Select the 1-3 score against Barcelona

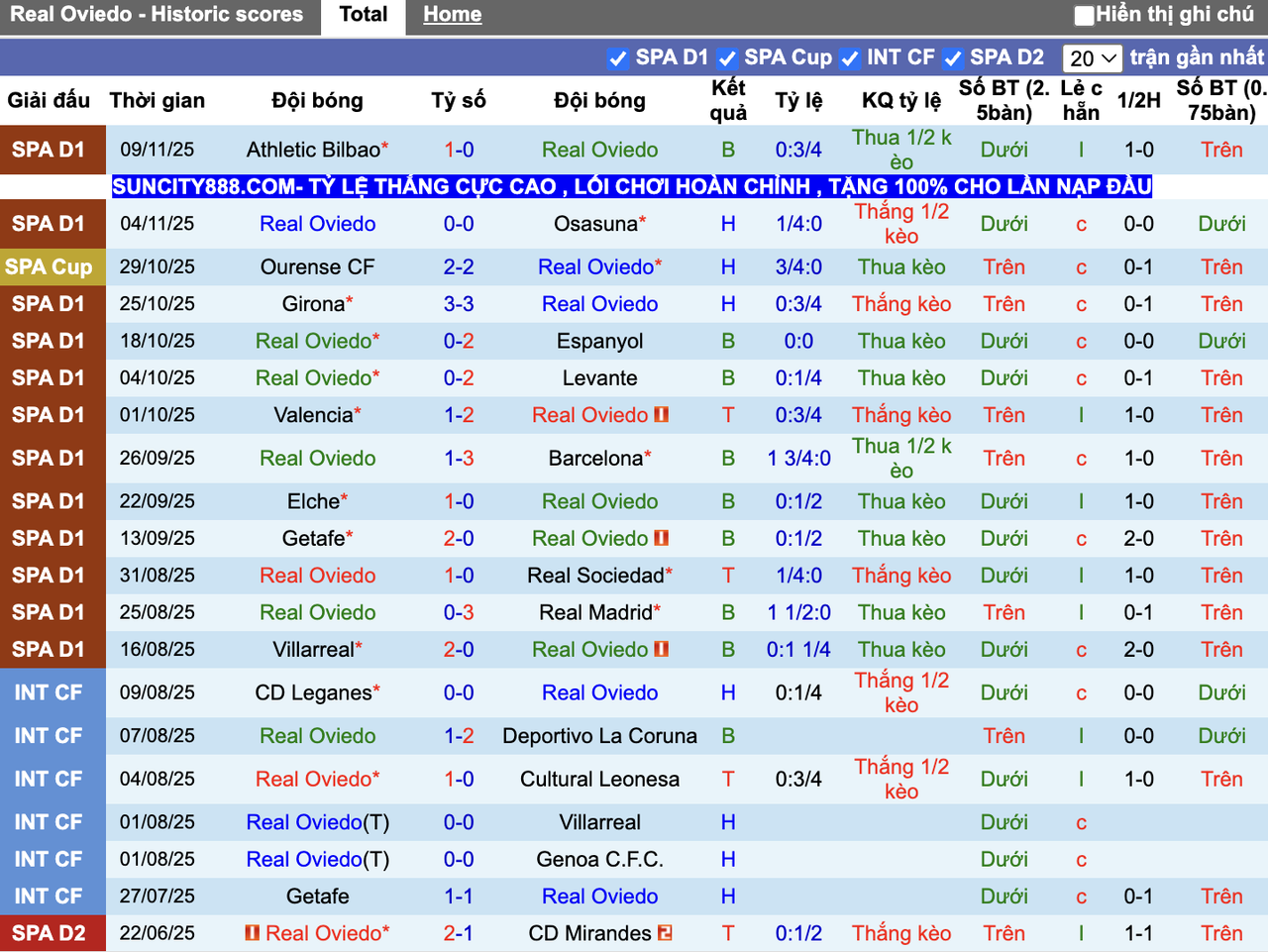click(459, 458)
